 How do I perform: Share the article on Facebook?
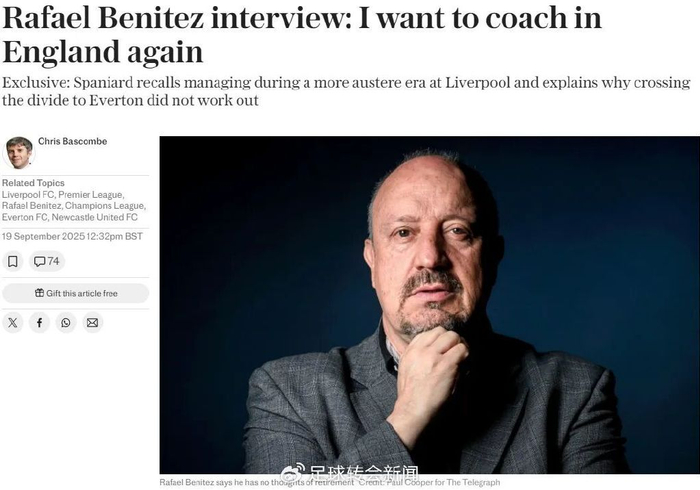pos(39,322)
